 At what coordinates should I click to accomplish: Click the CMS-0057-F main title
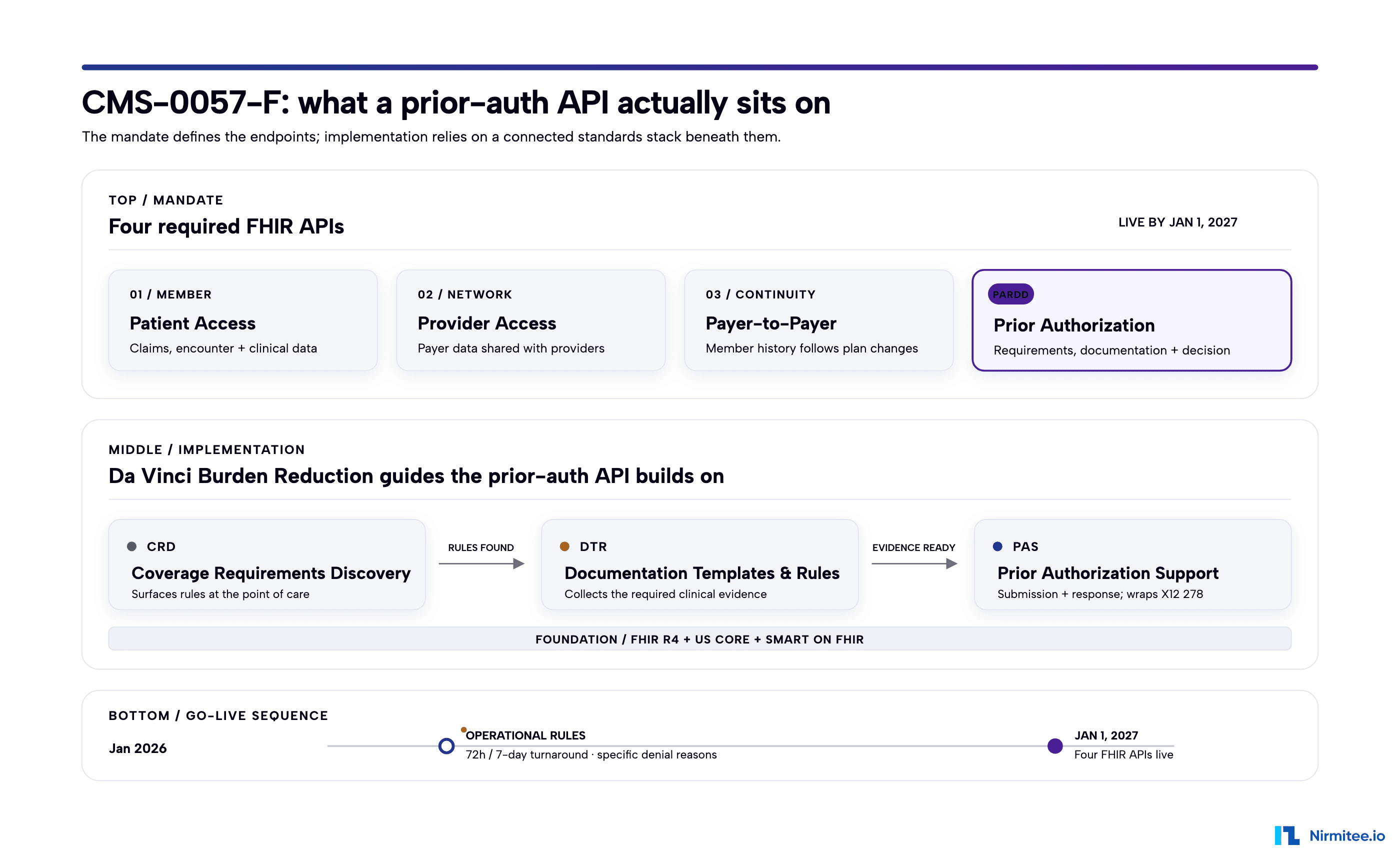(x=456, y=102)
